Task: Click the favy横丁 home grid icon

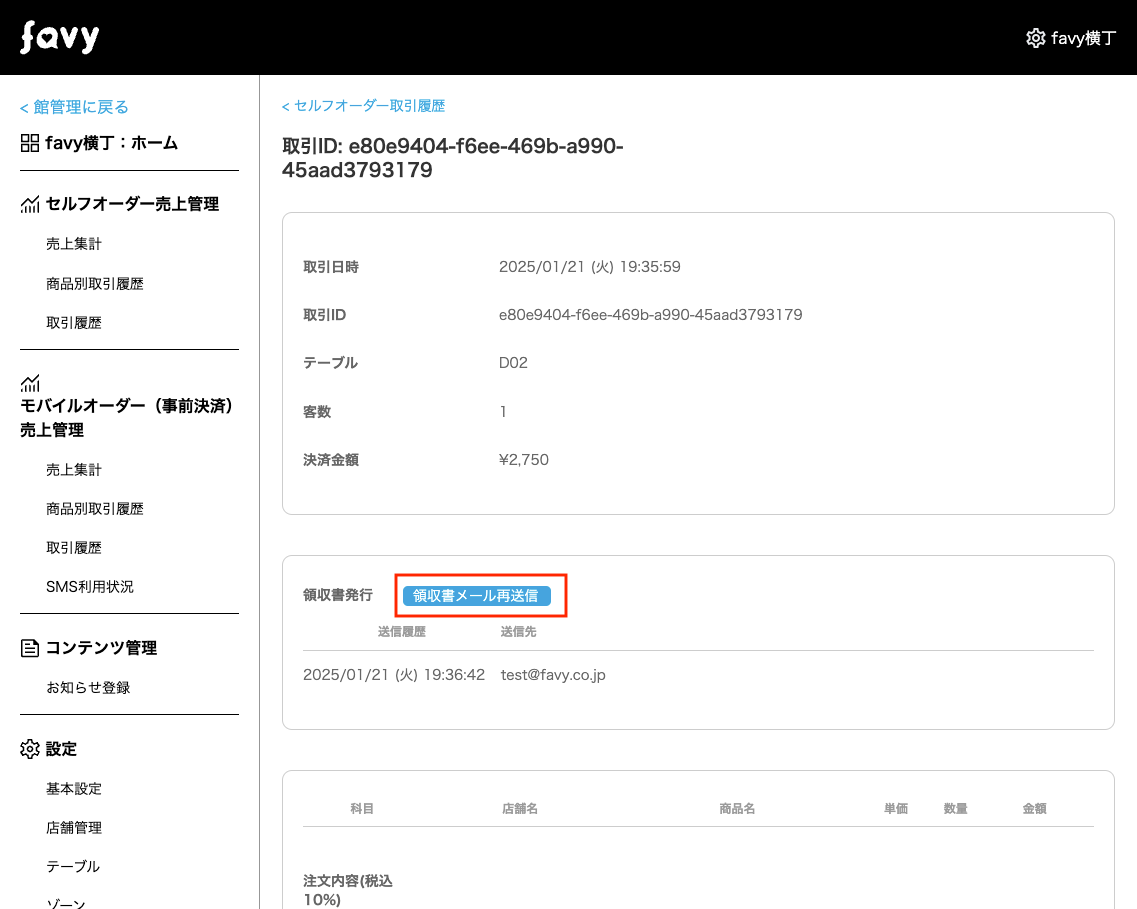Action: (x=30, y=143)
